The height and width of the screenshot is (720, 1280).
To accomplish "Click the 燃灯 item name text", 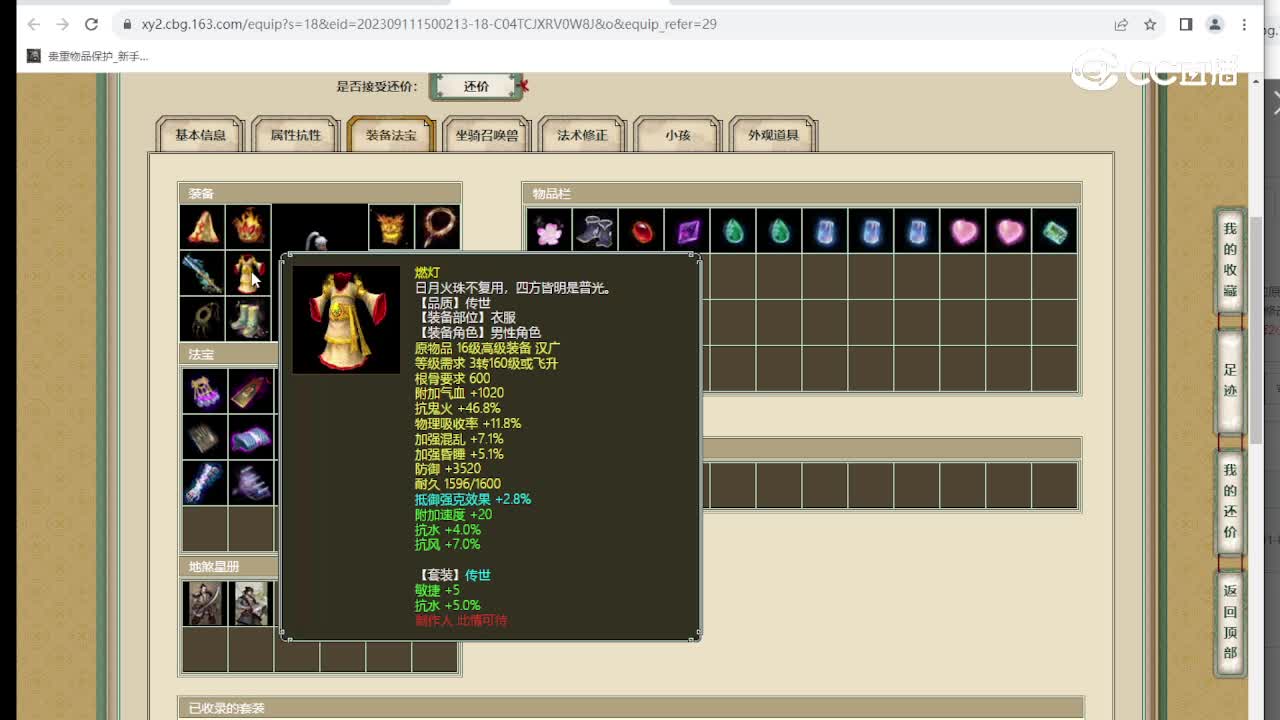I will point(427,272).
